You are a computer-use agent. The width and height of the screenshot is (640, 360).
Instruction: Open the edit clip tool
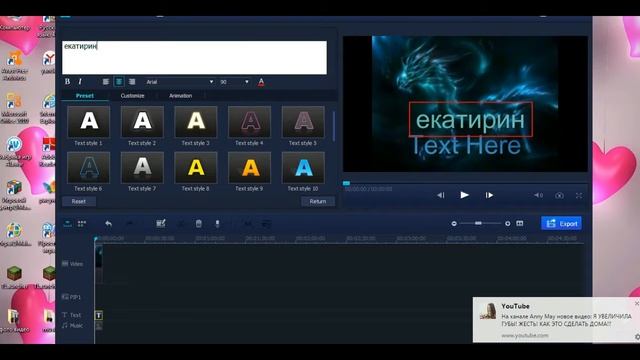coord(161,224)
